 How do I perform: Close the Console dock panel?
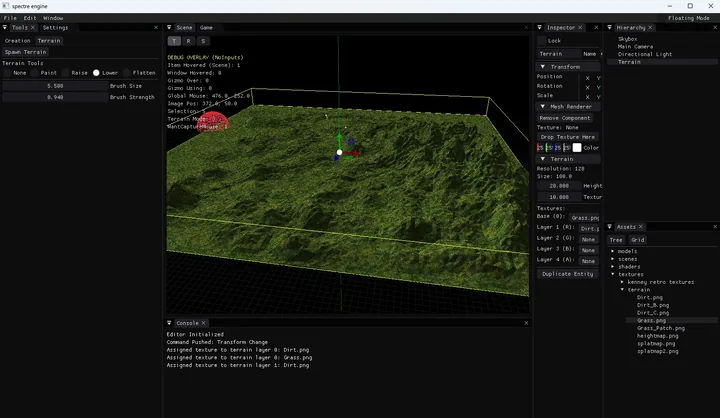tap(526, 323)
